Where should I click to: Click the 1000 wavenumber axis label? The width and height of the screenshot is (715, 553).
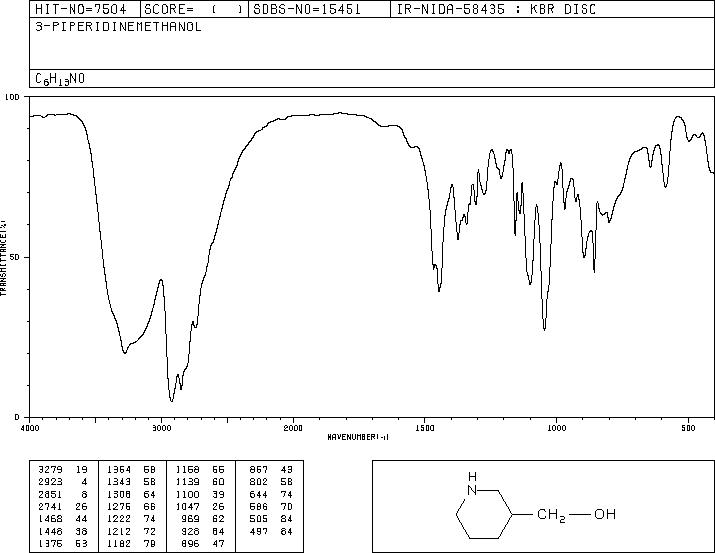557,428
